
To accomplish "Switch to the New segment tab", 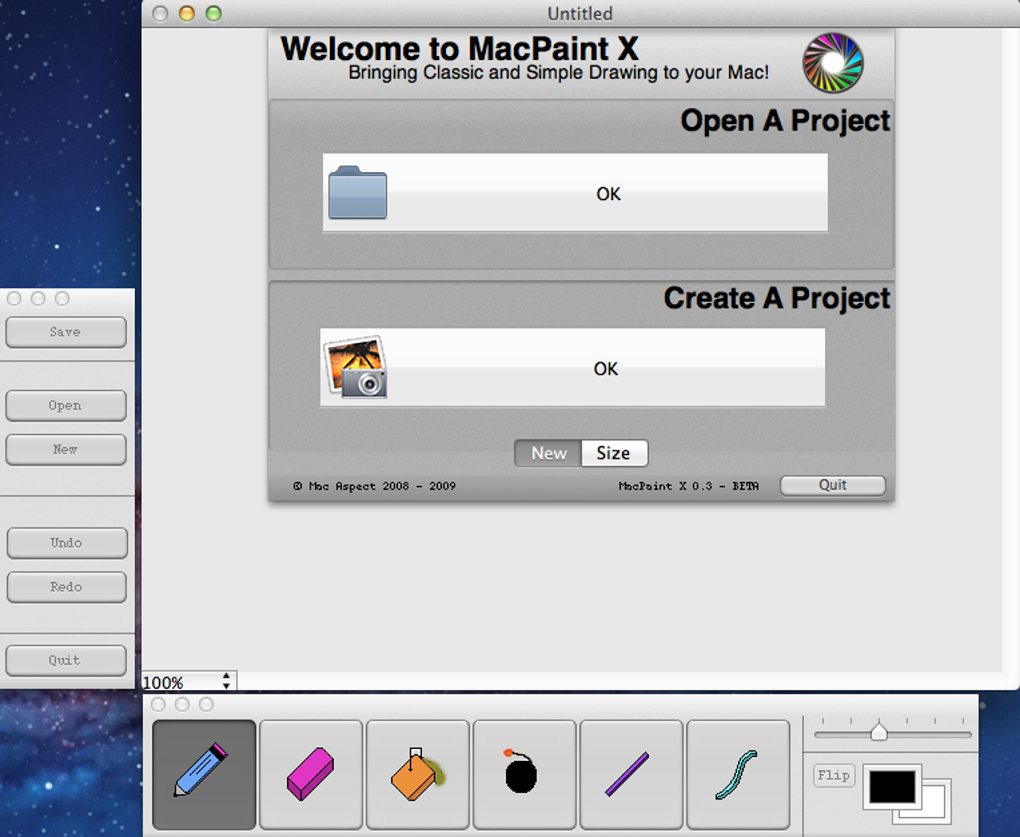I will 548,453.
